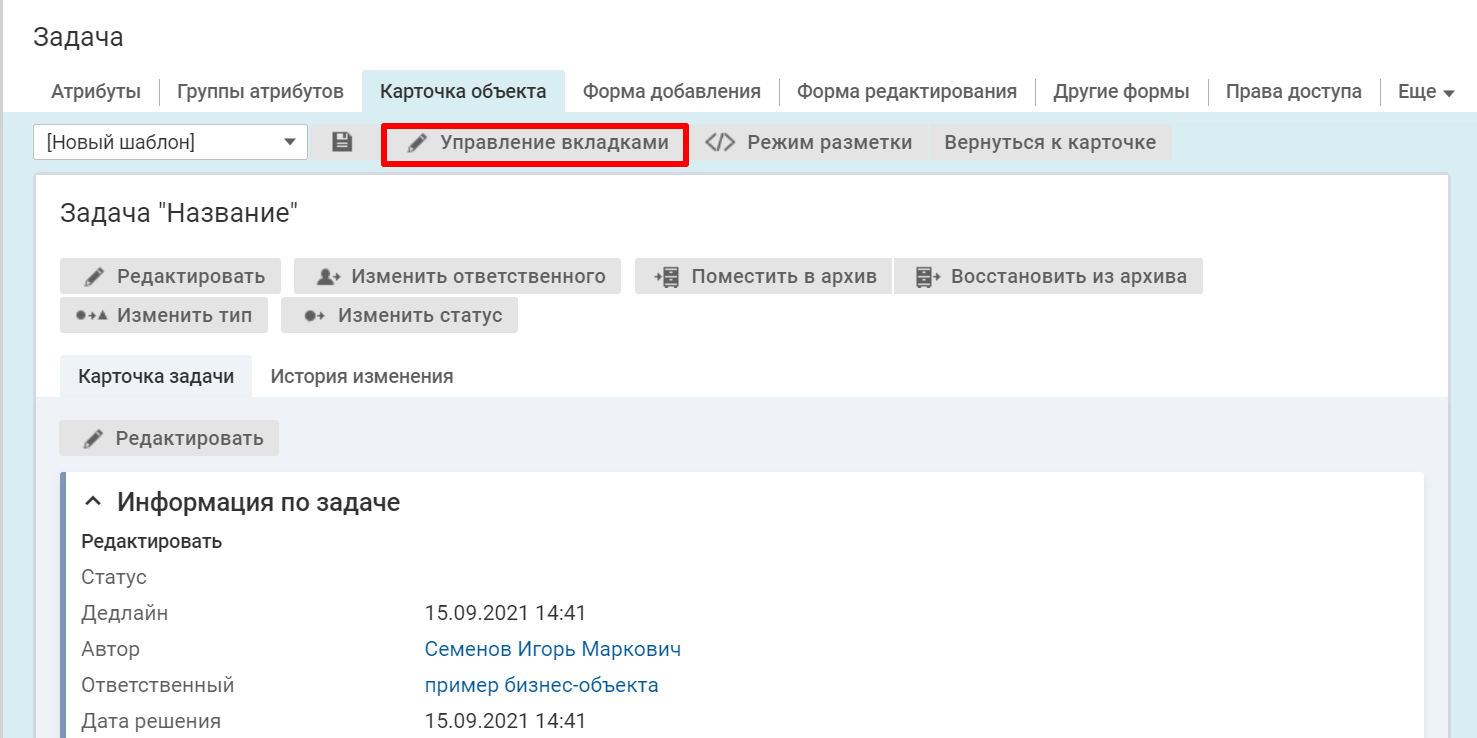Viewport: 1477px width, 738px height.
Task: Open the Управление вкладками tab manager
Action: point(536,143)
